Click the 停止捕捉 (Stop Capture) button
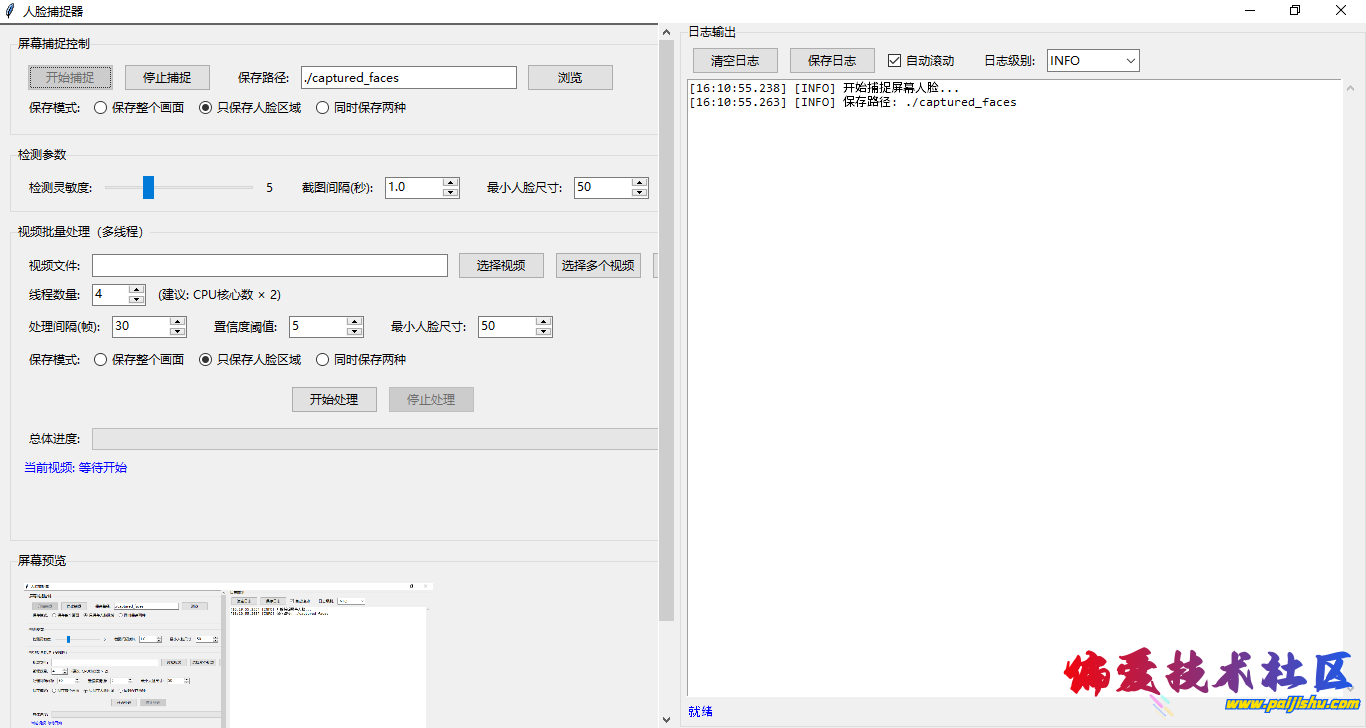The height and width of the screenshot is (728, 1366). pyautogui.click(x=167, y=77)
